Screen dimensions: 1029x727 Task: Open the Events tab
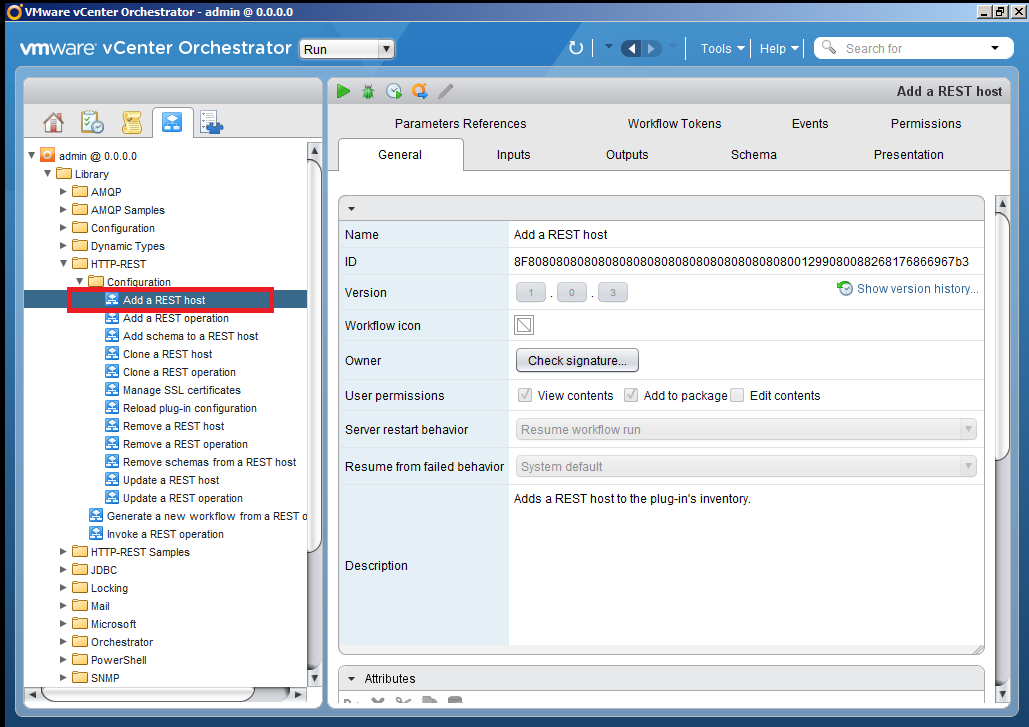[x=810, y=123]
